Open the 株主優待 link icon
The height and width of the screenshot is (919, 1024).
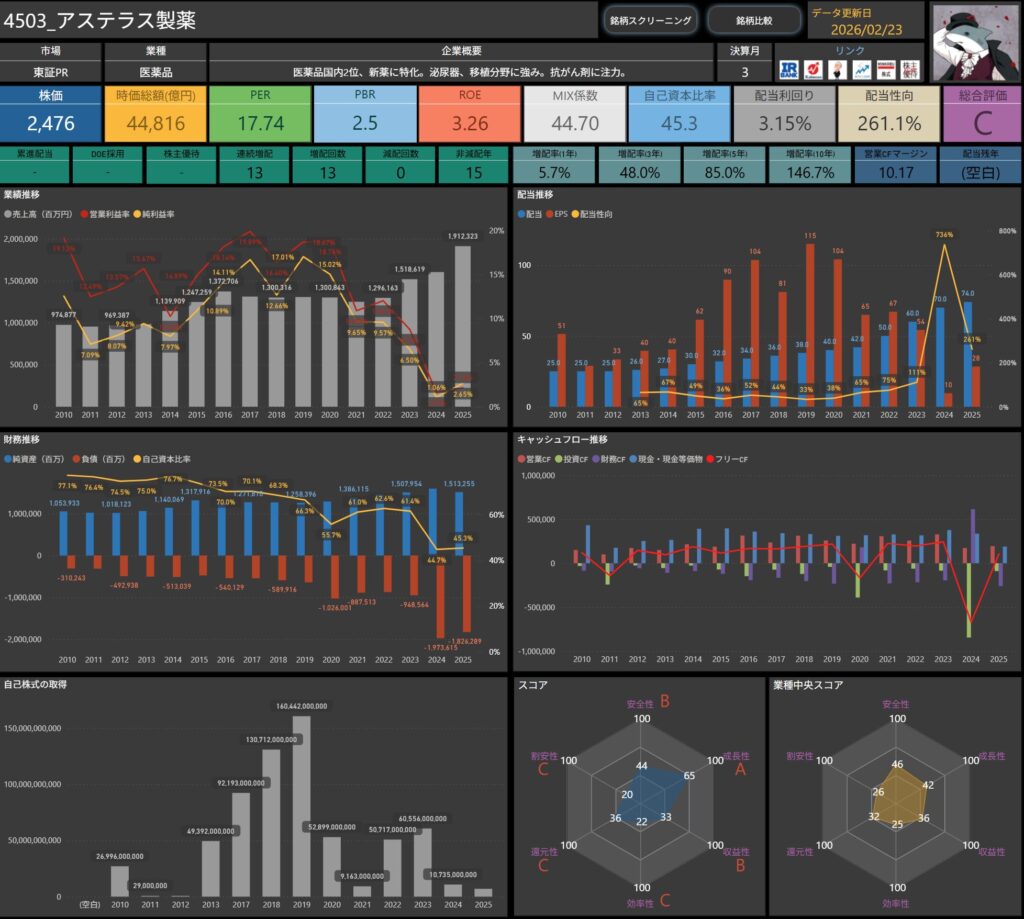[x=910, y=69]
